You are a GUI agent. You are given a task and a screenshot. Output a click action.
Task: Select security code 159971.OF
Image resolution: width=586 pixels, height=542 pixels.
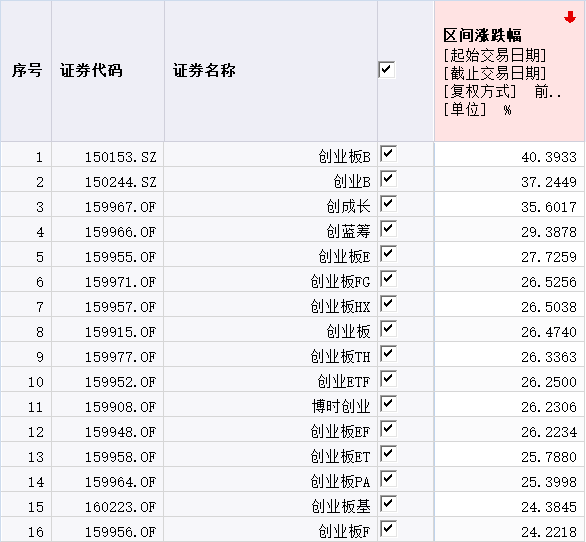tap(120, 282)
